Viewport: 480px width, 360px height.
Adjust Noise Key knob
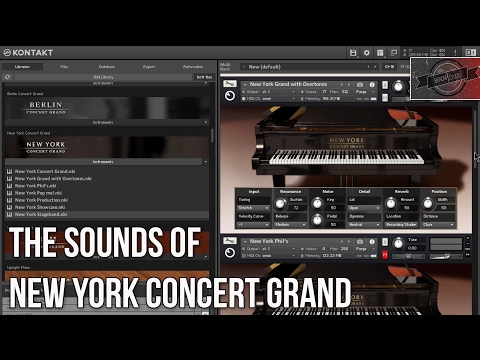tap(317, 203)
